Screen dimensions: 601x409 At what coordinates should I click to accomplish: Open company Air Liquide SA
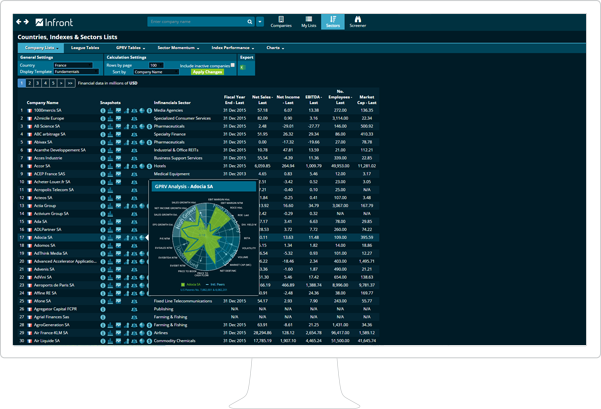(47, 341)
